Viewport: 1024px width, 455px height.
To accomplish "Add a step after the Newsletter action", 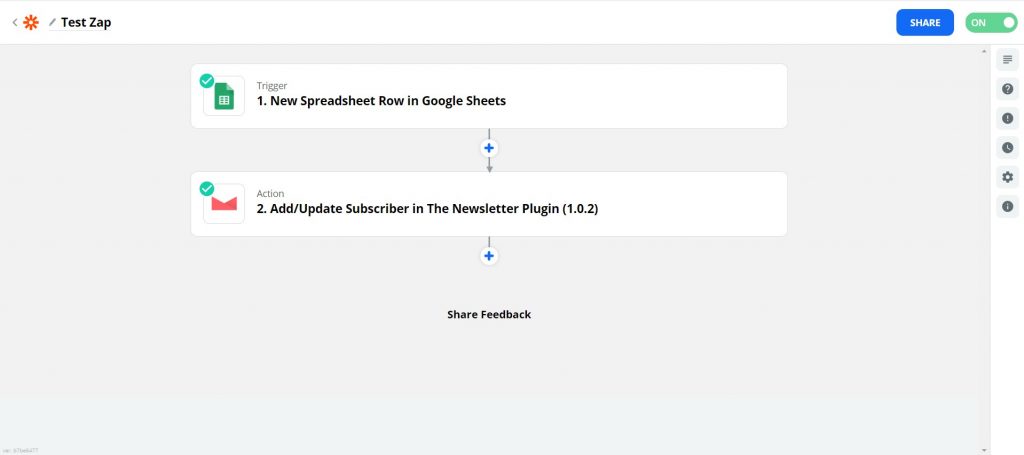I will [x=489, y=256].
